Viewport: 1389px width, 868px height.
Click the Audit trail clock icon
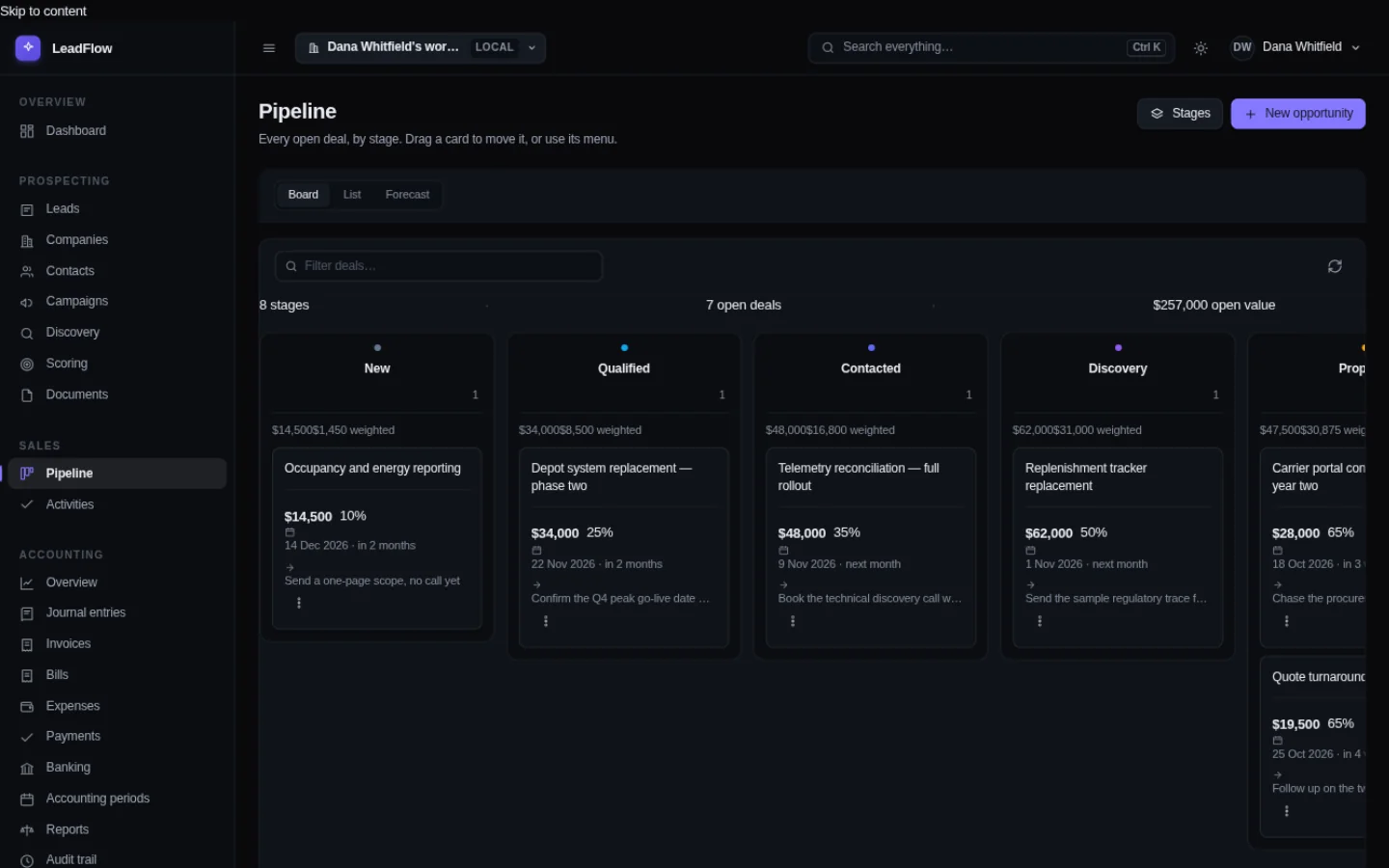click(x=27, y=860)
